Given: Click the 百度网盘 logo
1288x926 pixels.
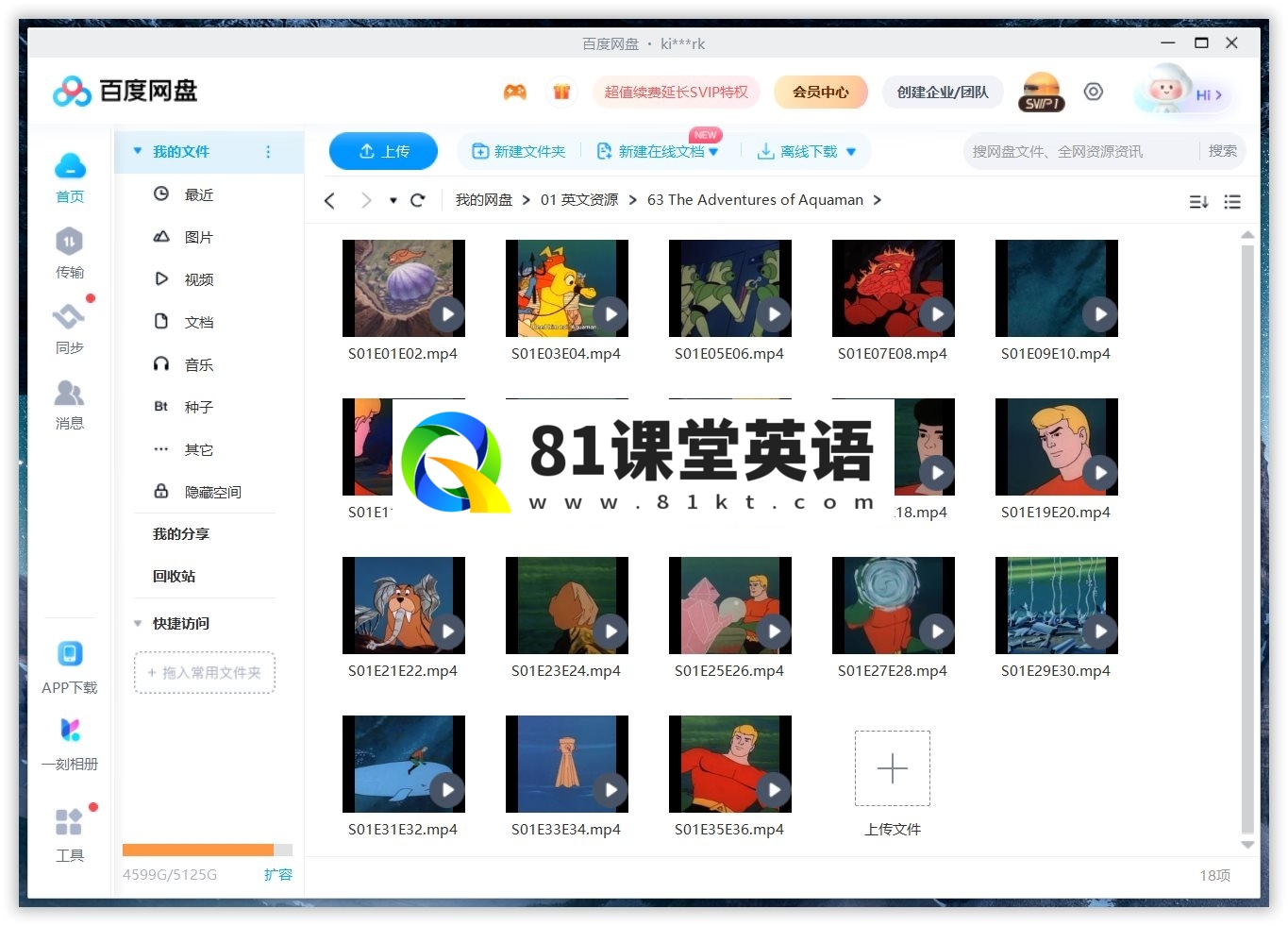Looking at the screenshot, I should coord(125,91).
